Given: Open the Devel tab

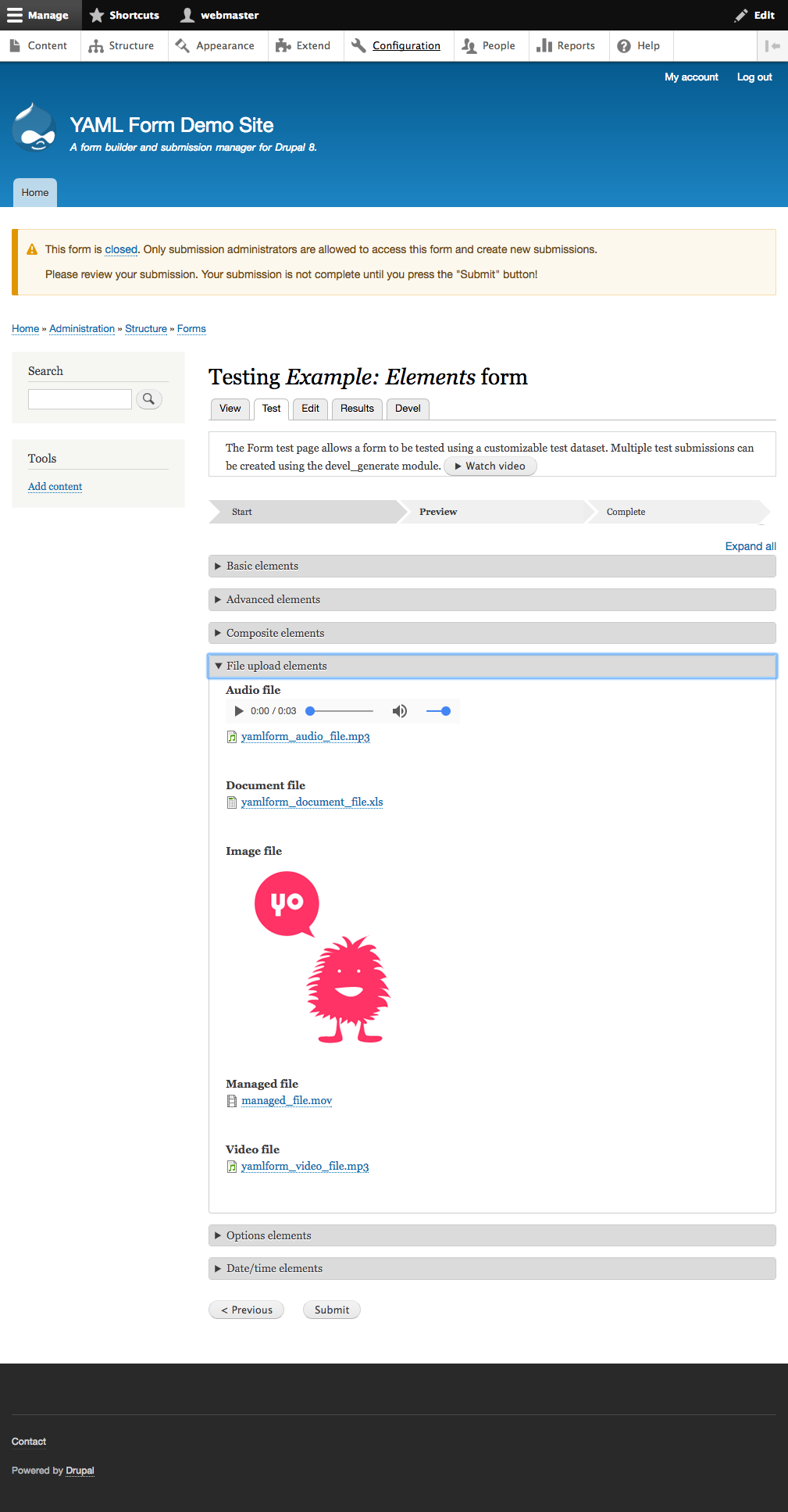Looking at the screenshot, I should pyautogui.click(x=408, y=409).
